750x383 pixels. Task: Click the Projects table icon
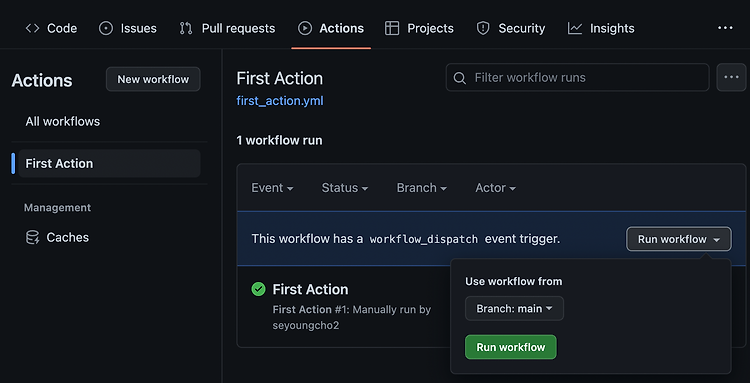(392, 28)
